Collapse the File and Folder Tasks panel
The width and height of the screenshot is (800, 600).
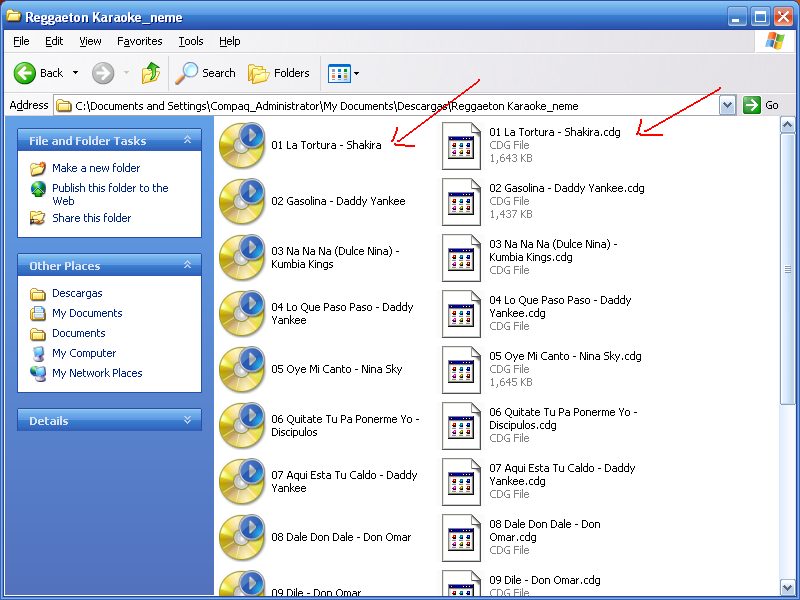click(187, 140)
